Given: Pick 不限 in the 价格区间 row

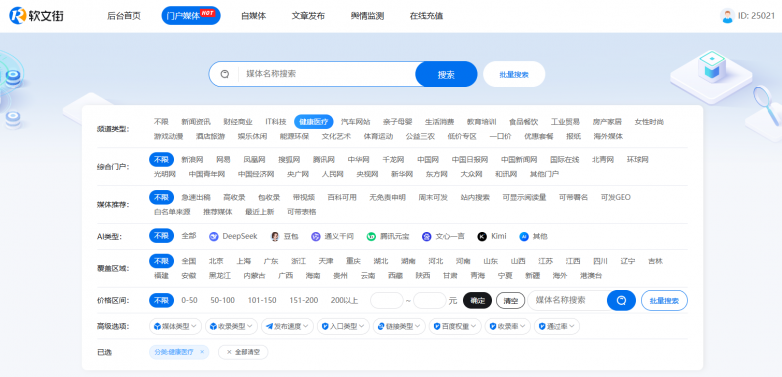Looking at the screenshot, I should 161,300.
